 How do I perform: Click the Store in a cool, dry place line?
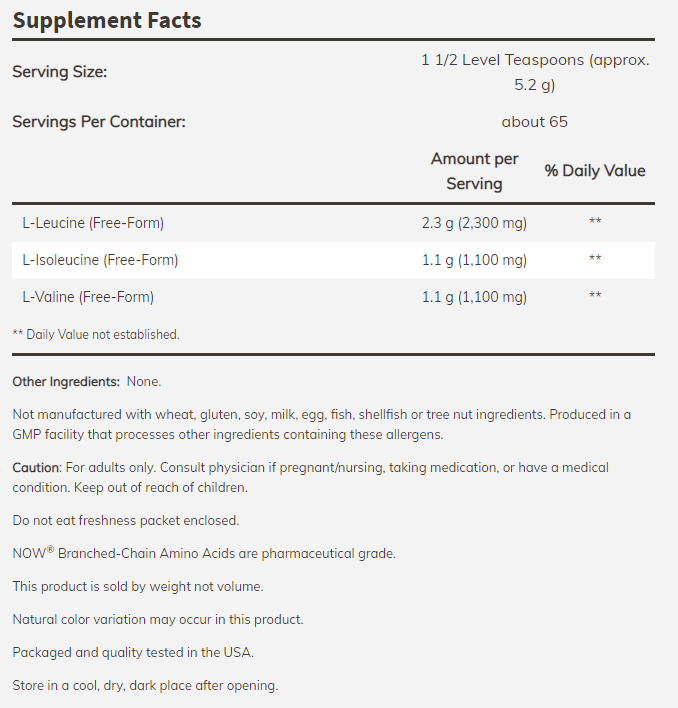(145, 685)
